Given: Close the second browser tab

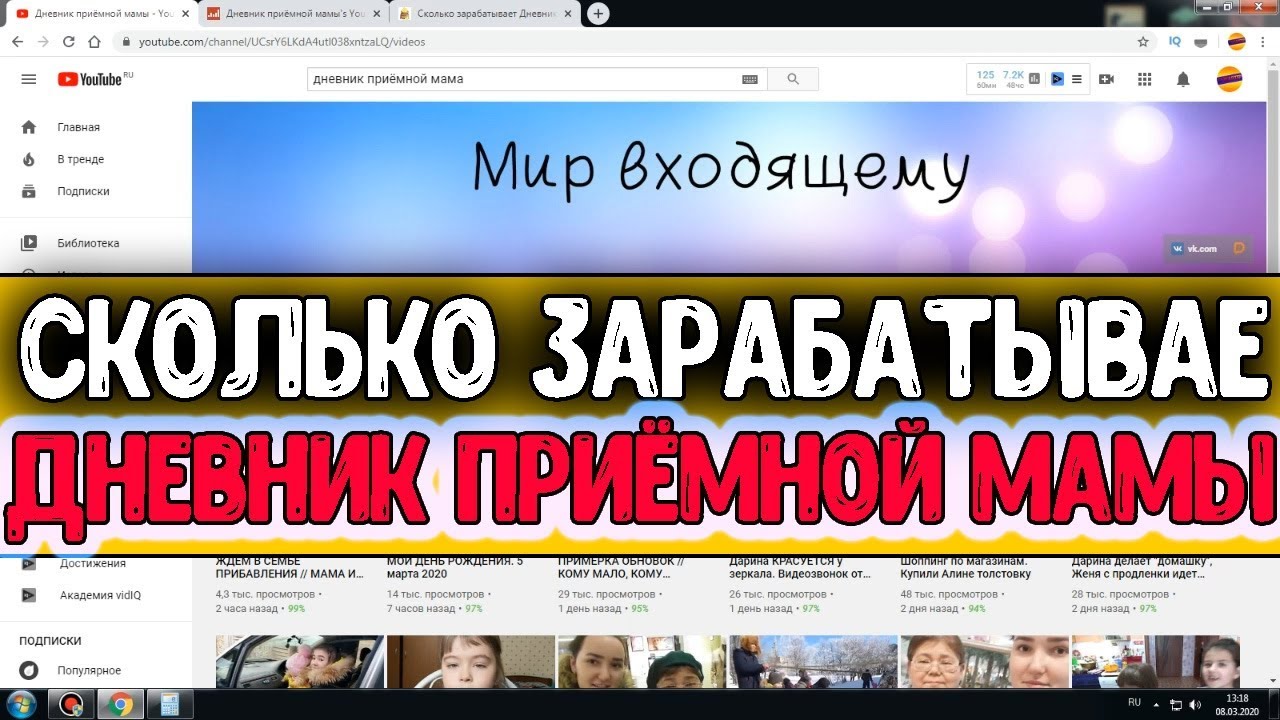Looking at the screenshot, I should click(376, 14).
